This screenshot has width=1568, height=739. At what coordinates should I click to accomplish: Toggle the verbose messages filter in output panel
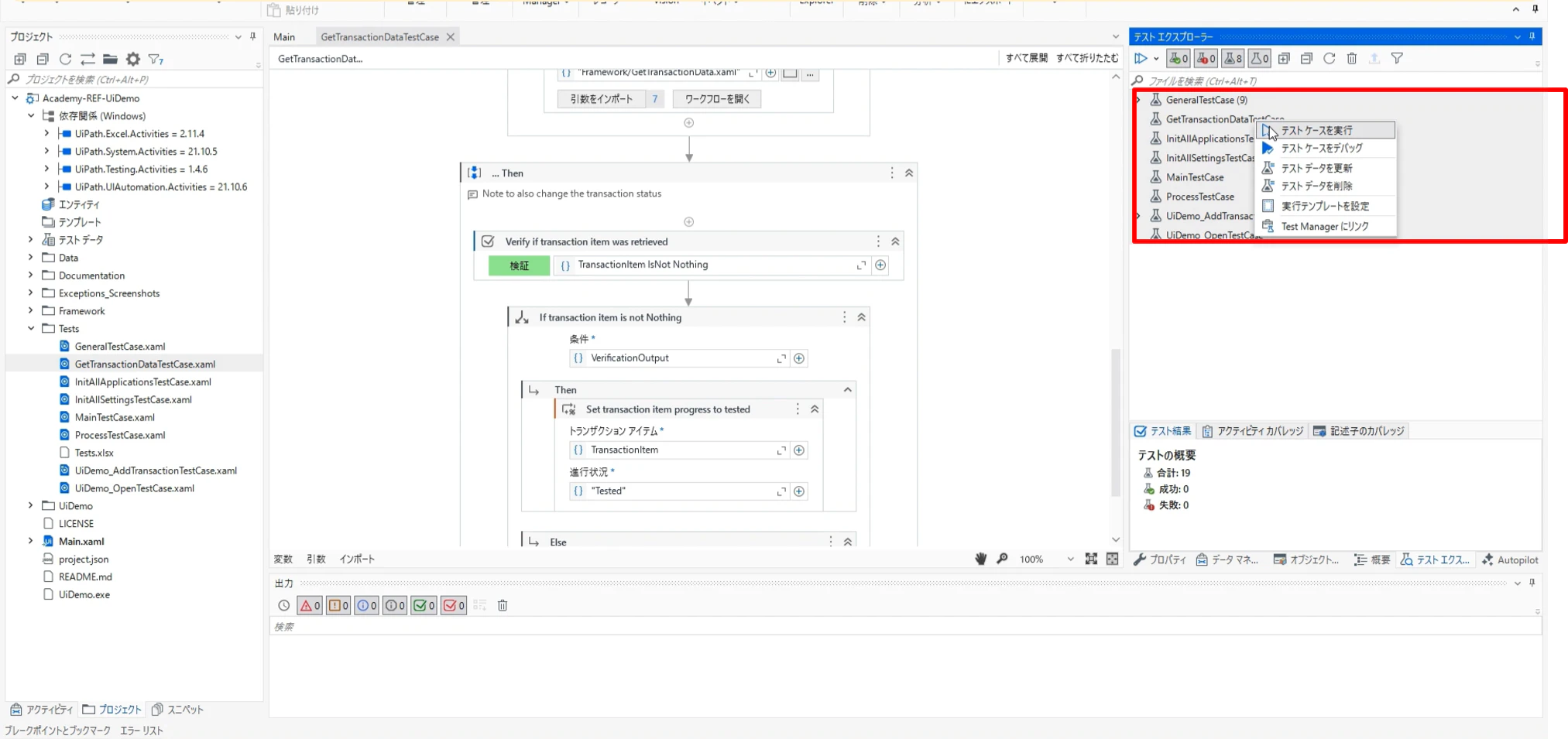pyautogui.click(x=395, y=605)
